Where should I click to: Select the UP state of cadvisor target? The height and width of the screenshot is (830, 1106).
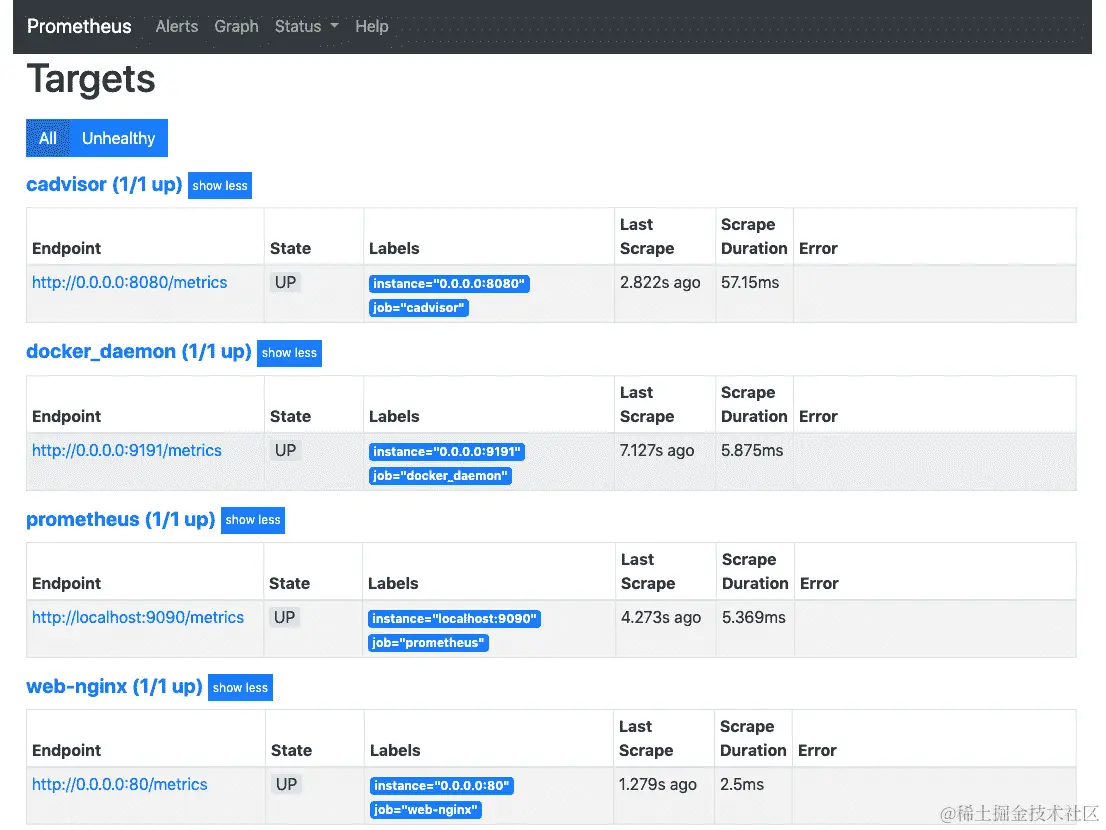[x=286, y=282]
